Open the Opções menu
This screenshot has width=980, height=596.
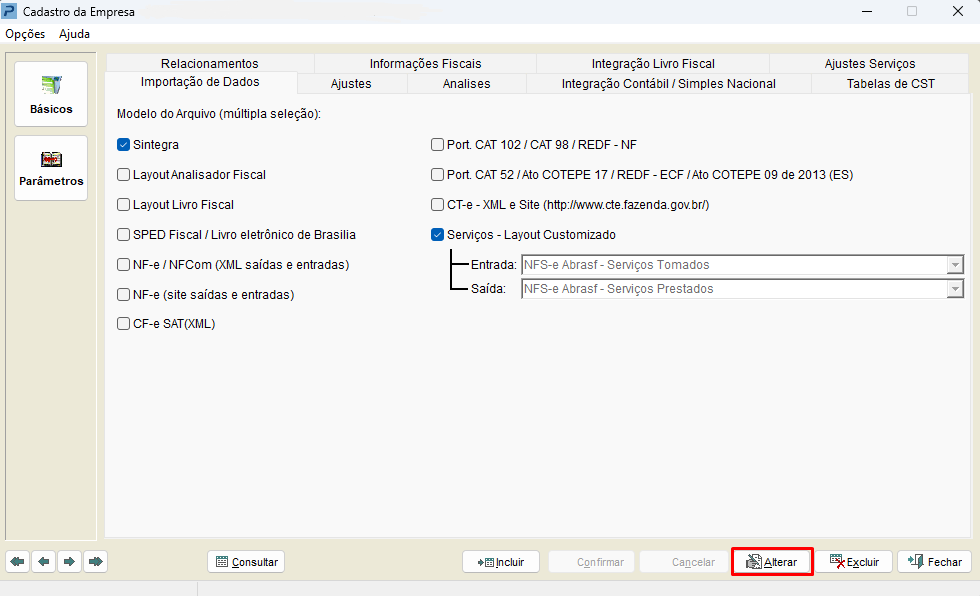point(25,34)
